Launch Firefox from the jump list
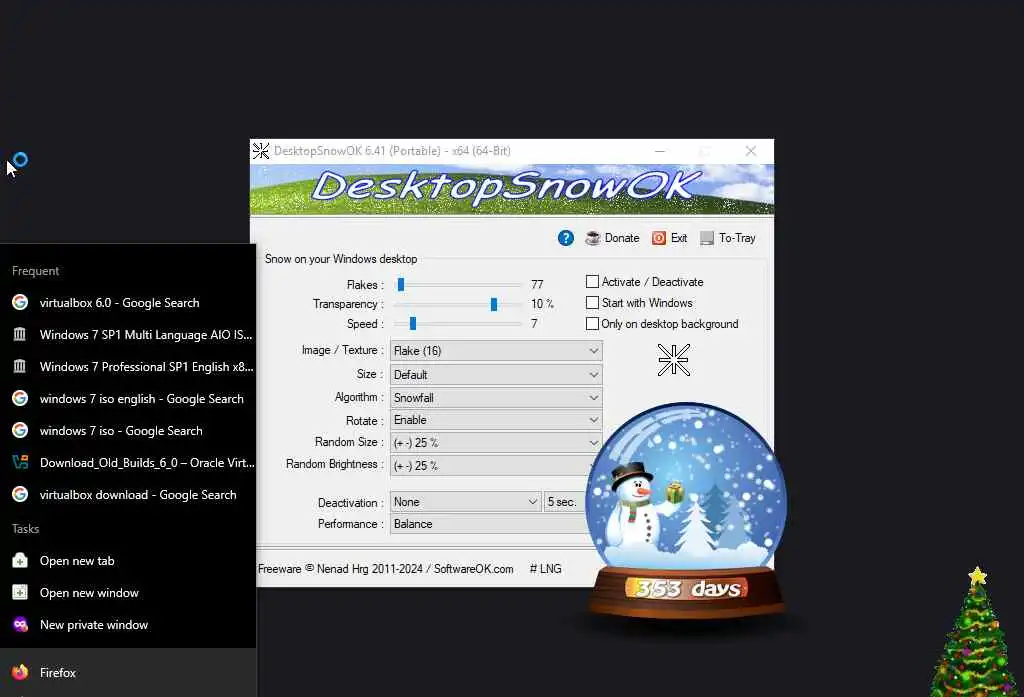Image resolution: width=1024 pixels, height=697 pixels. pyautogui.click(x=128, y=672)
